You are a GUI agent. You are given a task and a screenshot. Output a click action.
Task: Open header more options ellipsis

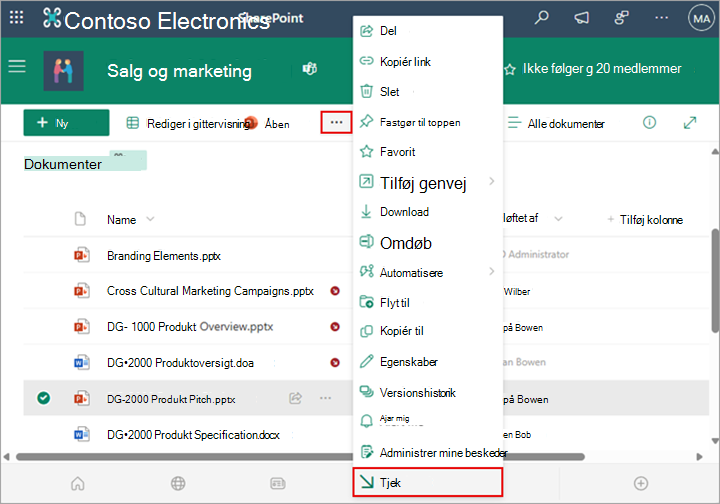[x=661, y=18]
